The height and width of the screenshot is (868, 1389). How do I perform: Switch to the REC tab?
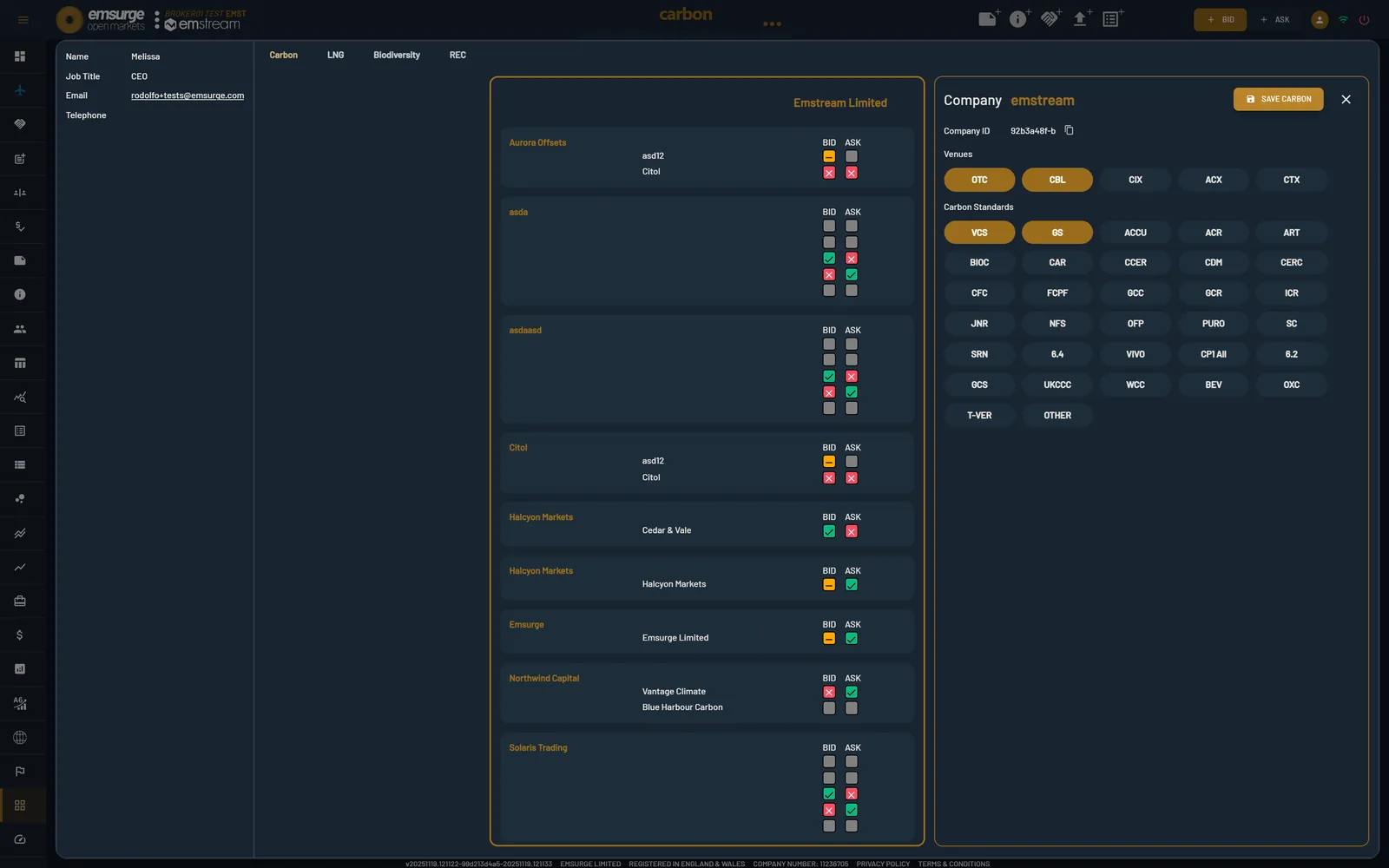pos(458,55)
